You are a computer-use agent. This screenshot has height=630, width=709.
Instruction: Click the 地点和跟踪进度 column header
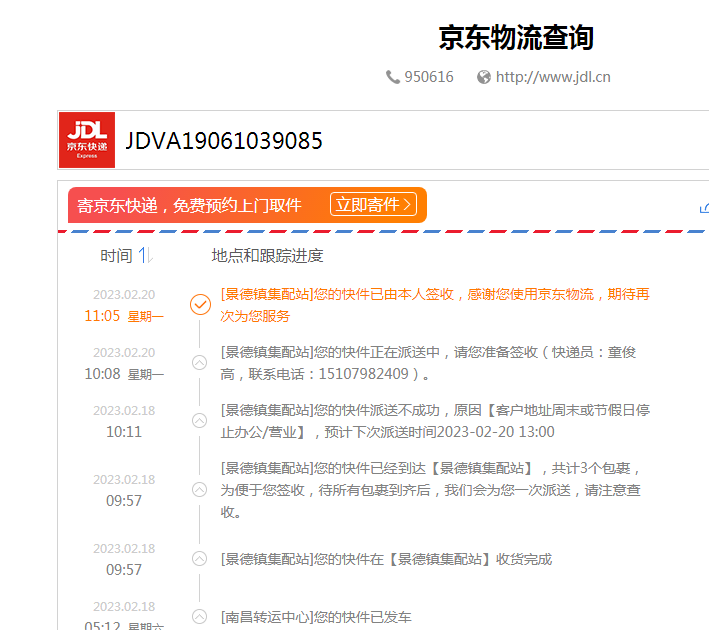pos(267,256)
